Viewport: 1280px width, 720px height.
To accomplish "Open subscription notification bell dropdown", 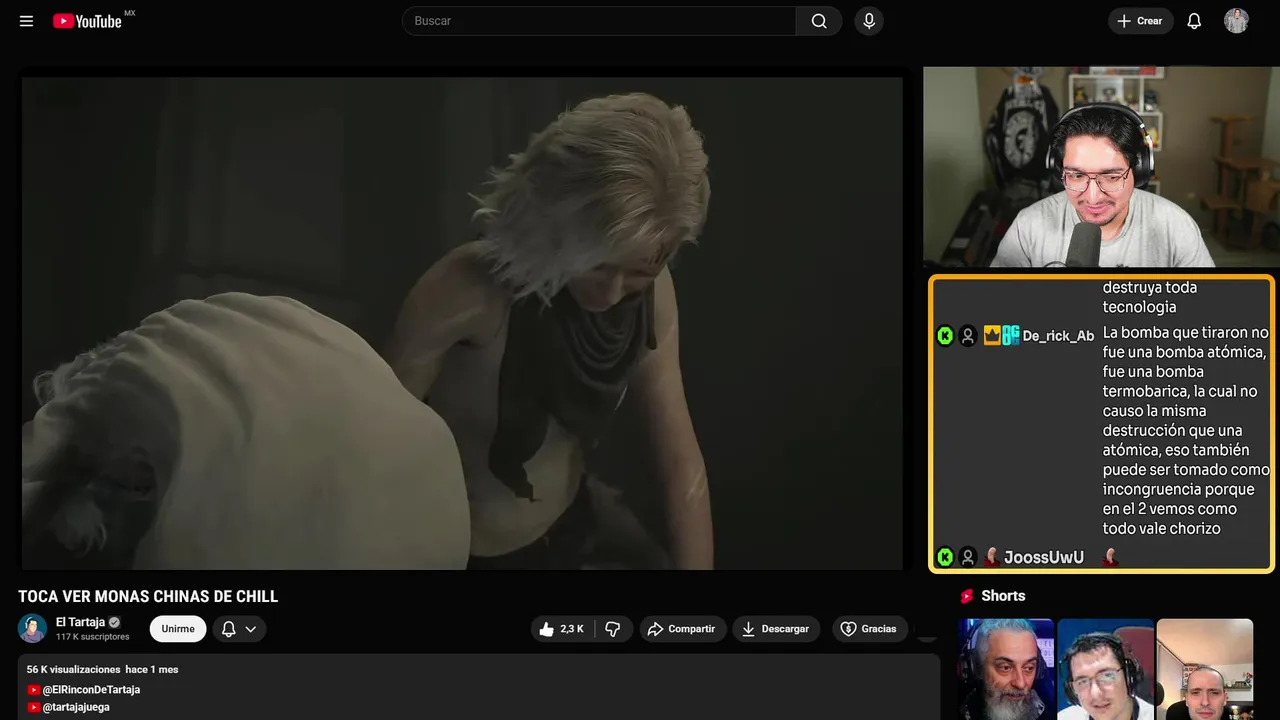I will click(239, 629).
